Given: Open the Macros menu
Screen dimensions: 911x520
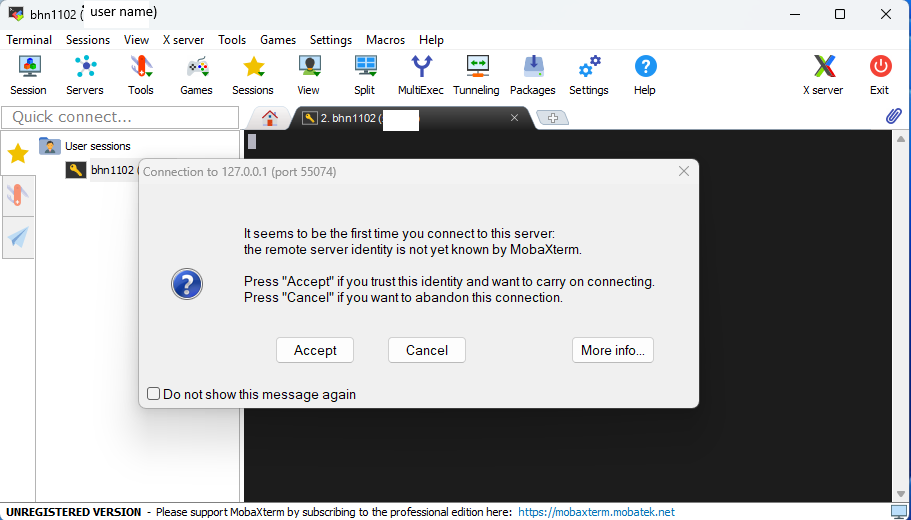Looking at the screenshot, I should (385, 40).
